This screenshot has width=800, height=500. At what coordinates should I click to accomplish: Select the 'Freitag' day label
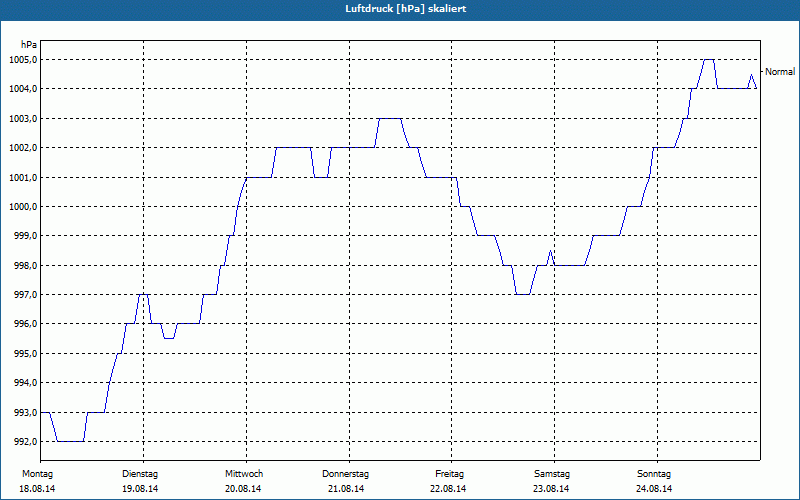pos(449,474)
